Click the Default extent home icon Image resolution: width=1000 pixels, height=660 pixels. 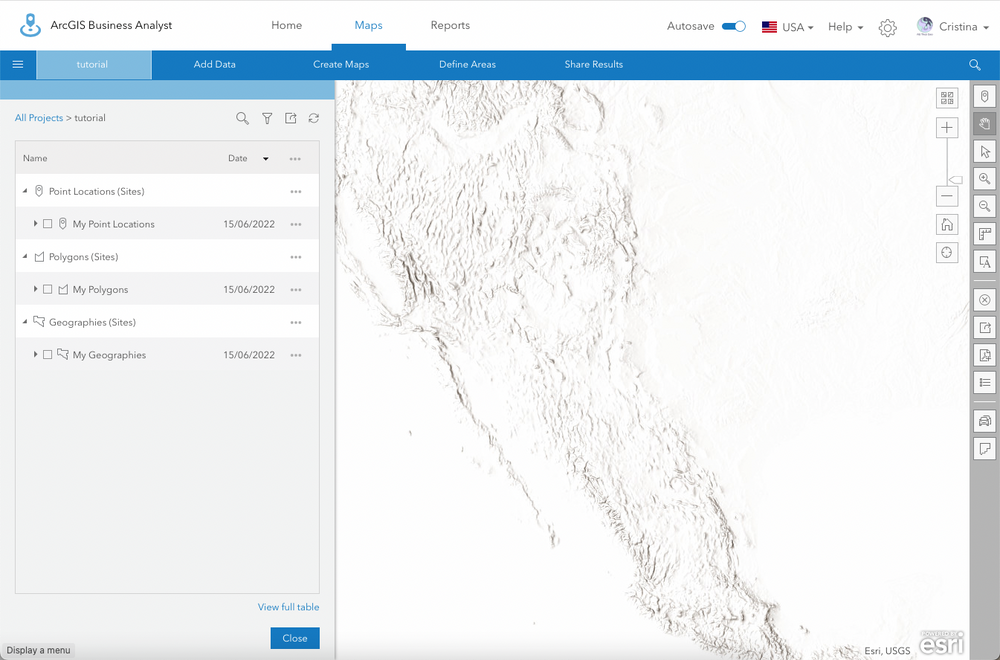pos(947,224)
